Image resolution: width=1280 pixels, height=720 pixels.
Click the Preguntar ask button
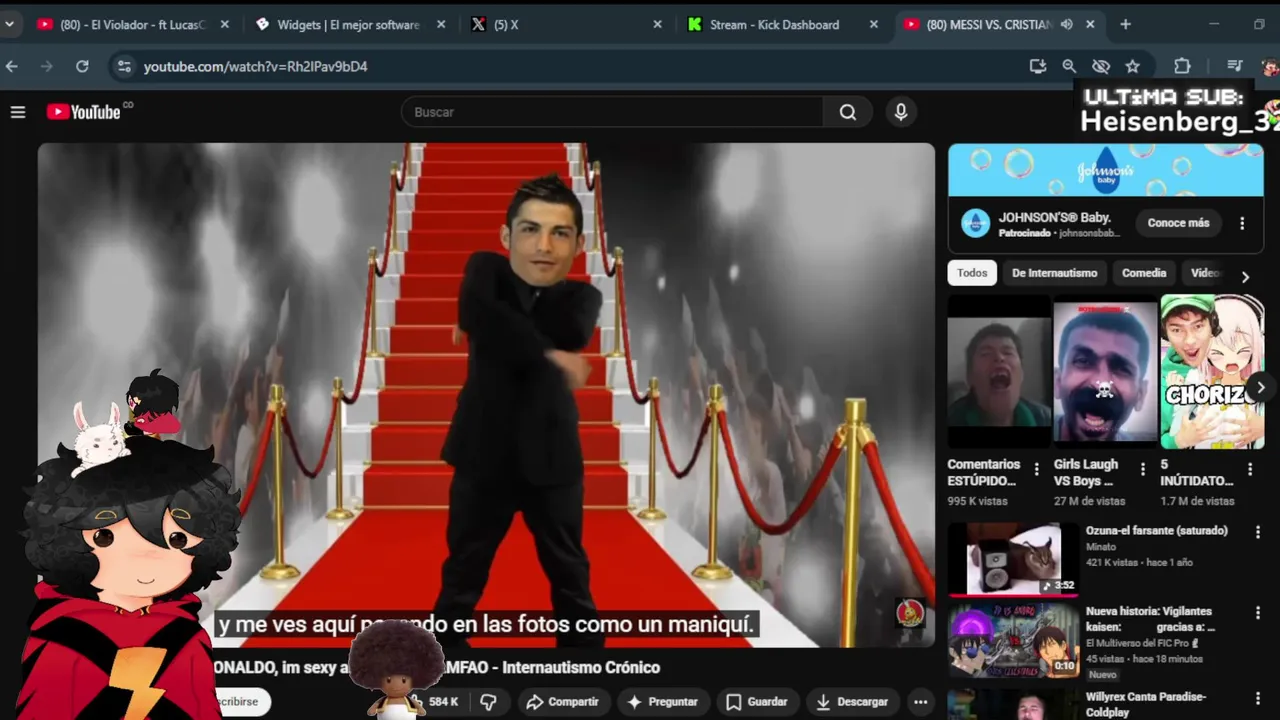point(661,702)
